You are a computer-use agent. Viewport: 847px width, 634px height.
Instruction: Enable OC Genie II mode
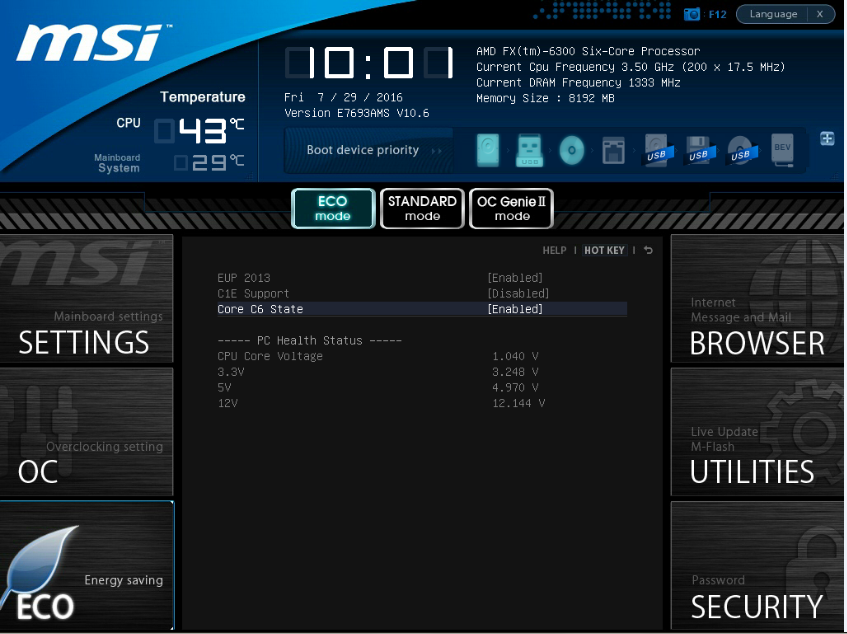pos(512,208)
